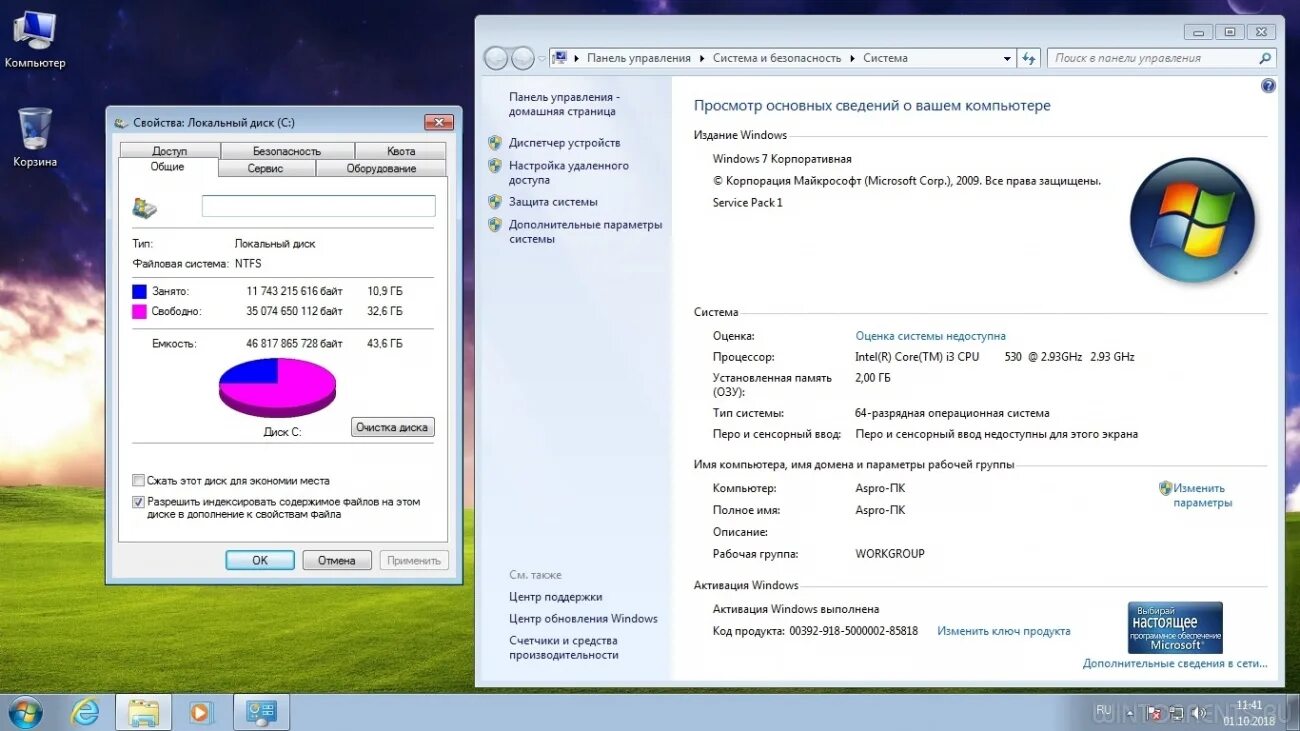1300x731 pixels.
Task: Click the search magnifier icon in Control Panel
Action: 1265,58
